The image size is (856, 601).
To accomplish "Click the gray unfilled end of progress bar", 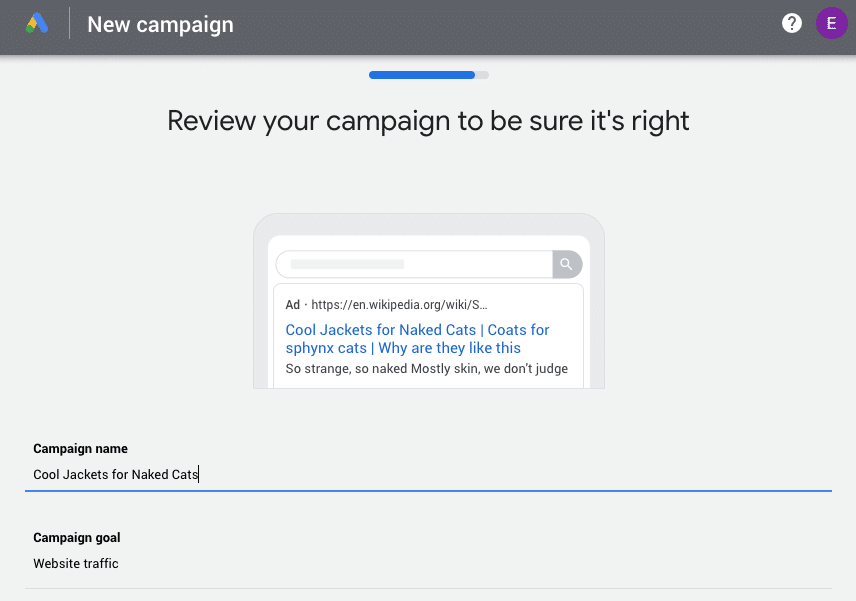I will point(482,74).
